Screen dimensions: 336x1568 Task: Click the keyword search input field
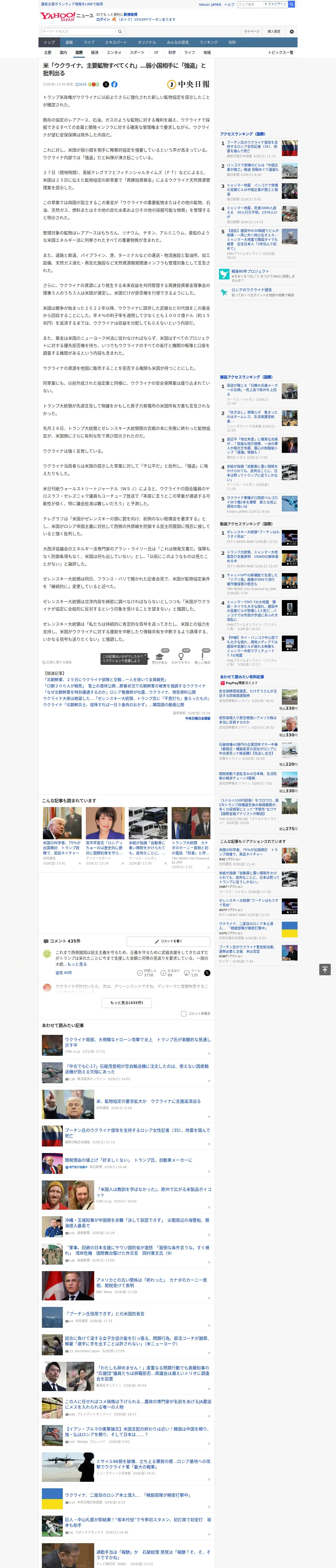(79, 31)
